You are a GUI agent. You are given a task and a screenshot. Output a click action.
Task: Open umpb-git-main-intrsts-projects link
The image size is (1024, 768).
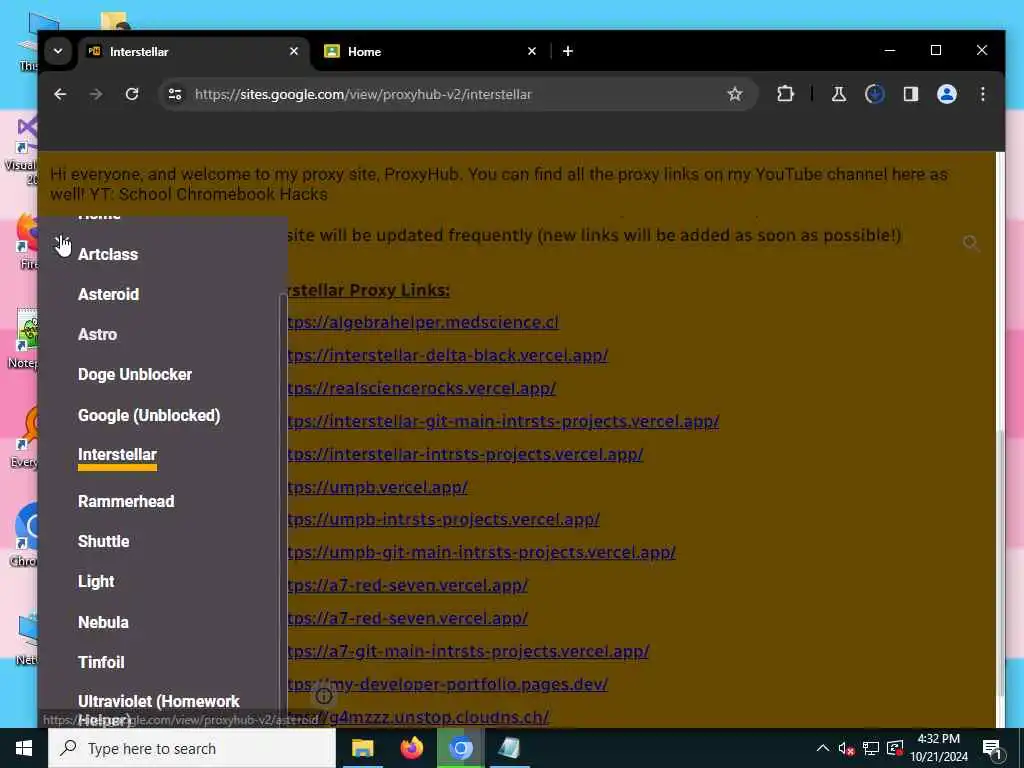coord(482,552)
